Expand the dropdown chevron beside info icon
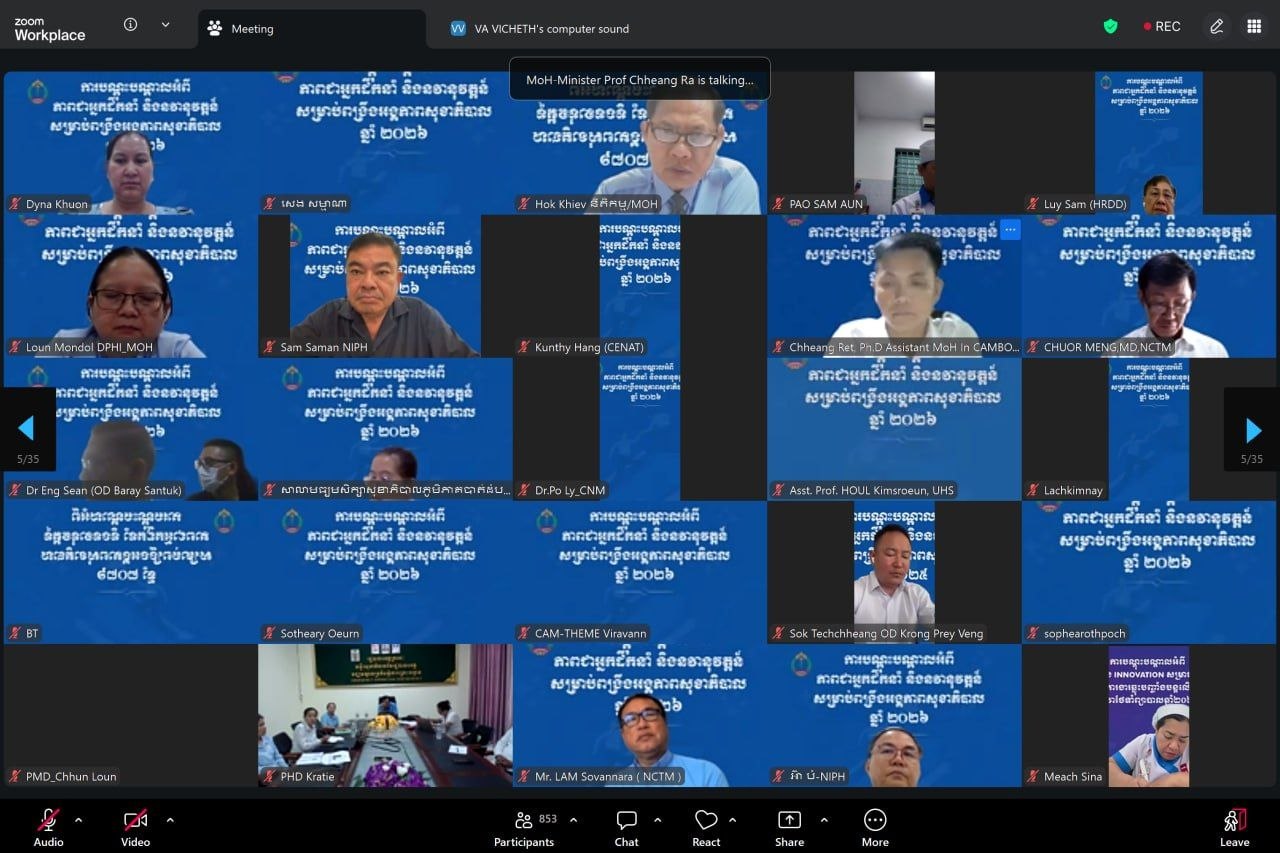The image size is (1280, 853). 165,25
